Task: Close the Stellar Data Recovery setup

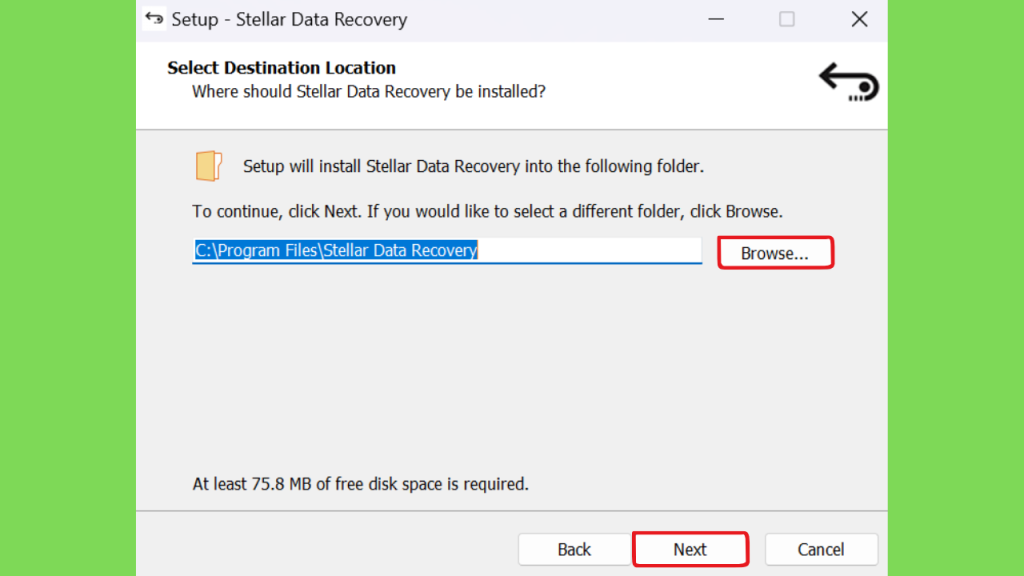Action: click(859, 19)
